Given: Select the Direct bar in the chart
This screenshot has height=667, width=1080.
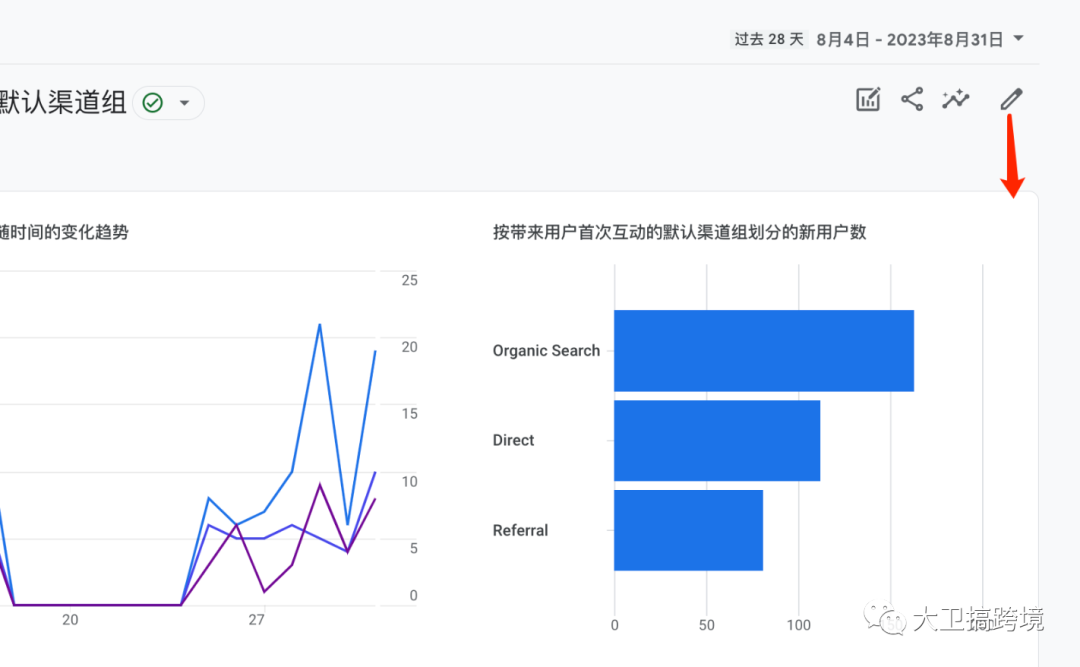Looking at the screenshot, I should pyautogui.click(x=716, y=440).
